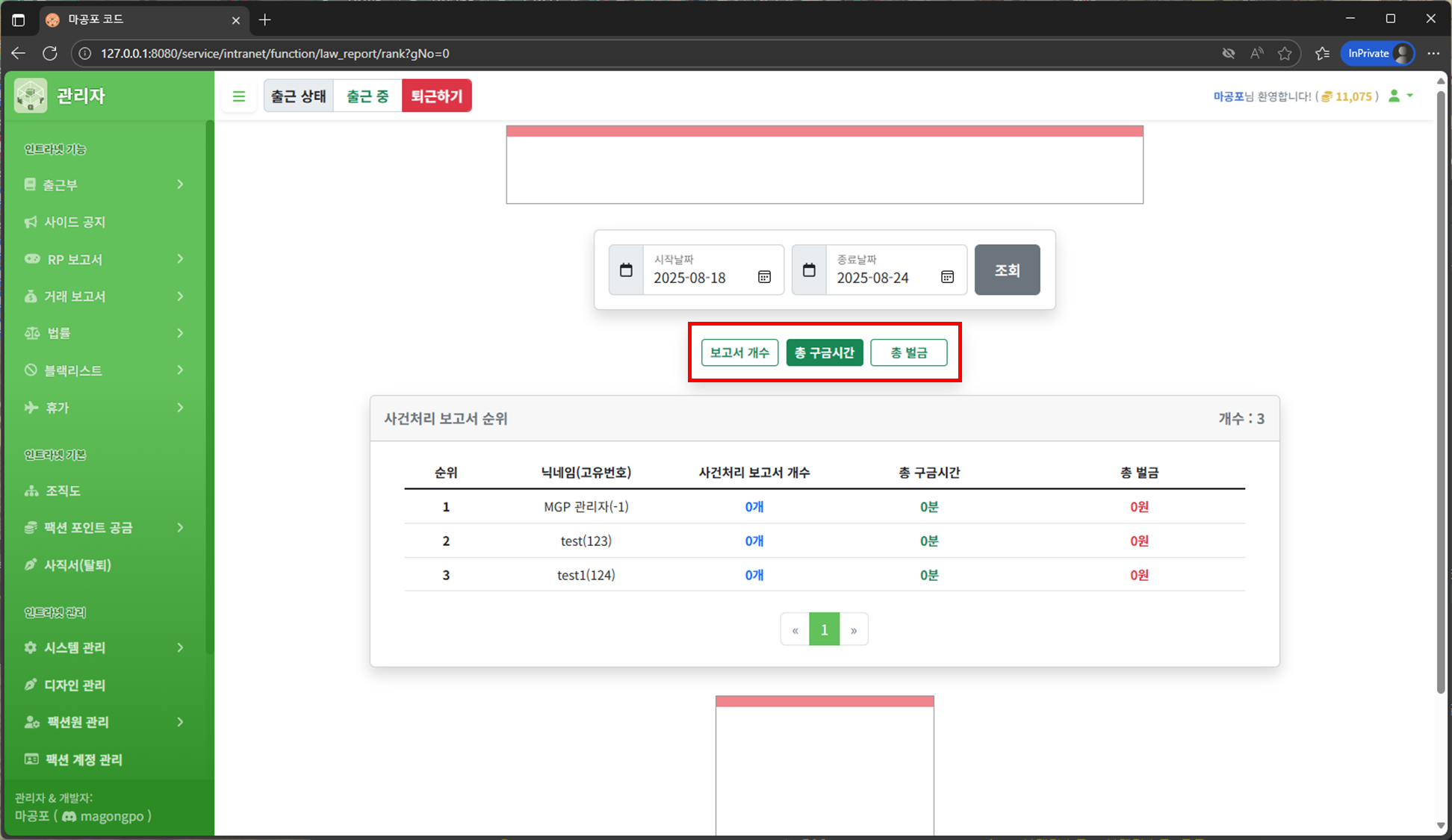The image size is (1452, 840).
Task: Click the hamburger menu toggle icon
Action: pyautogui.click(x=239, y=96)
